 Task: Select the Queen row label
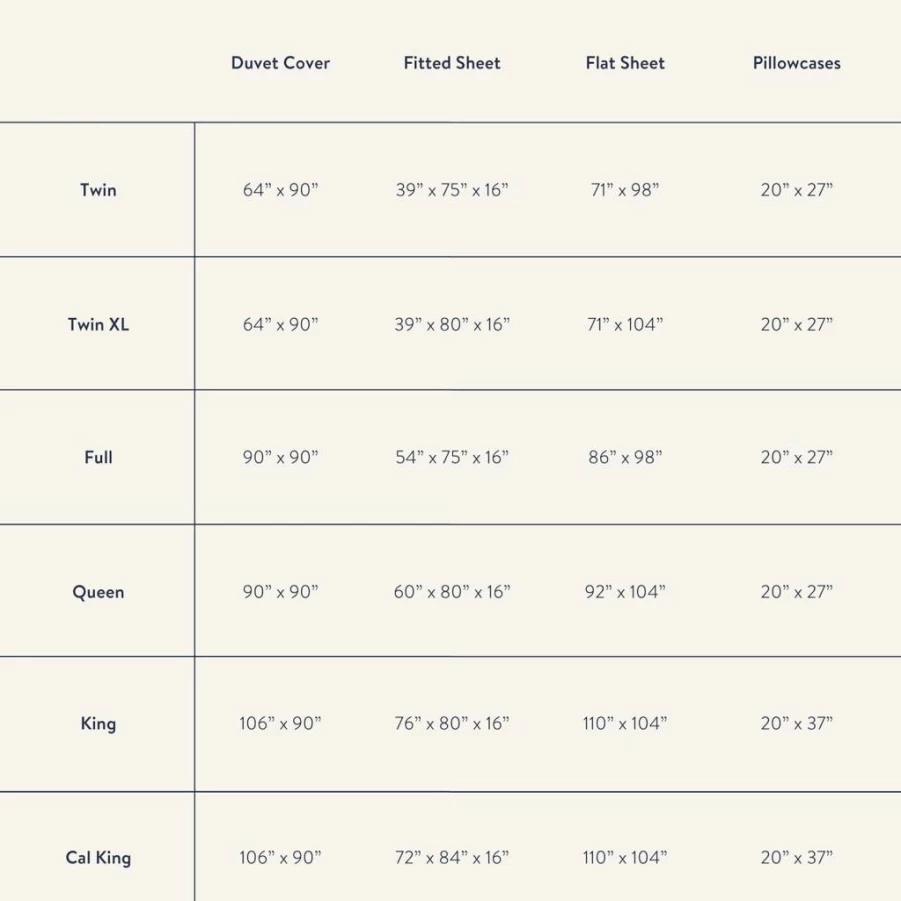(x=98, y=592)
